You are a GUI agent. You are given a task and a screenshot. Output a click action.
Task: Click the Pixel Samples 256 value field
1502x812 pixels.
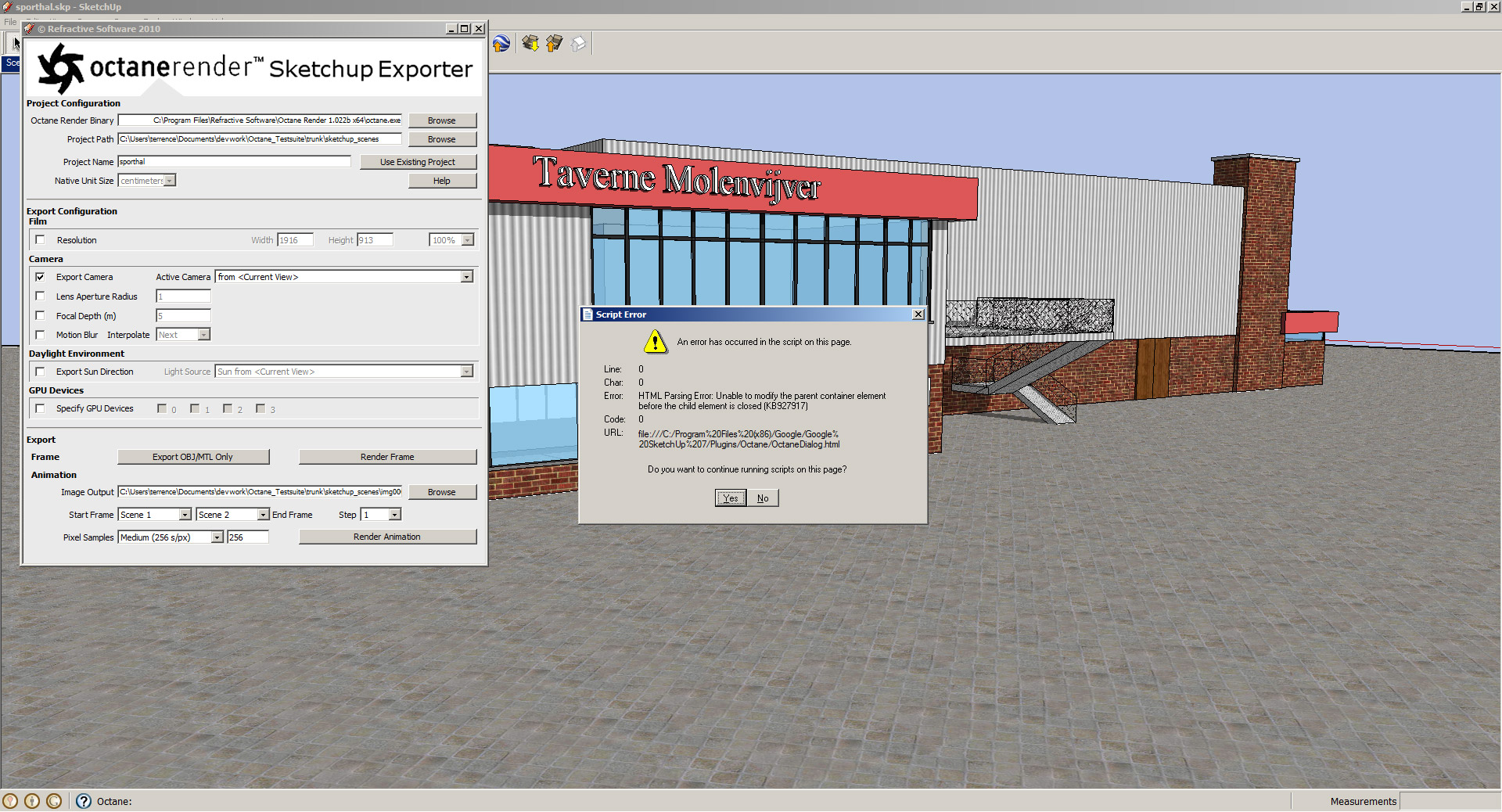coord(248,537)
